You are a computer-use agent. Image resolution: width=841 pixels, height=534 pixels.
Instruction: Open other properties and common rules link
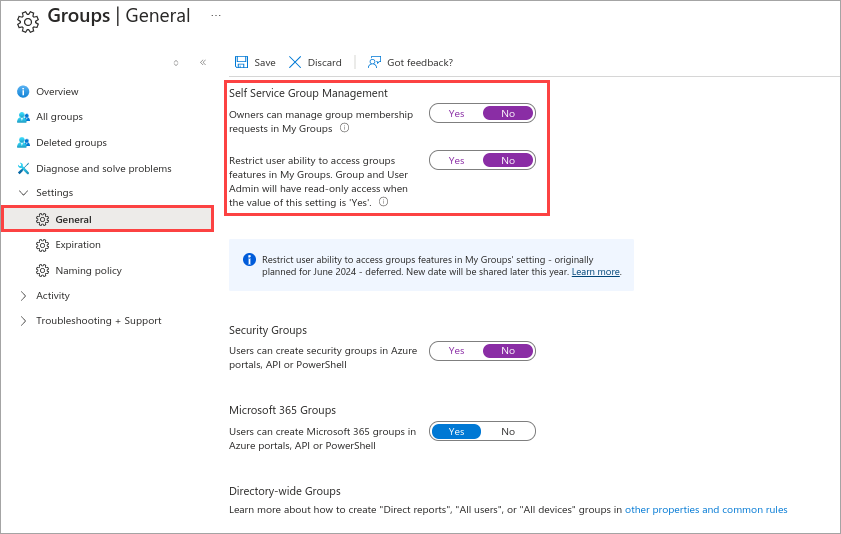coord(706,510)
